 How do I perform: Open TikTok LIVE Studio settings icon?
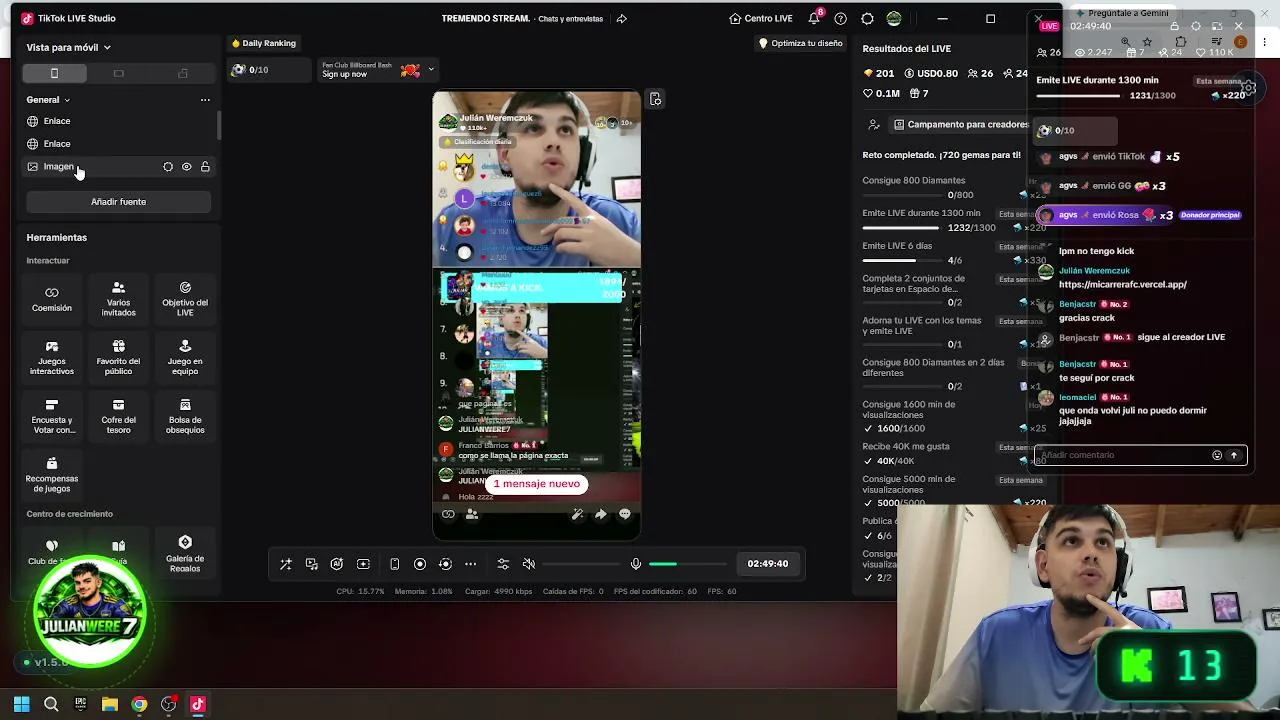point(867,19)
